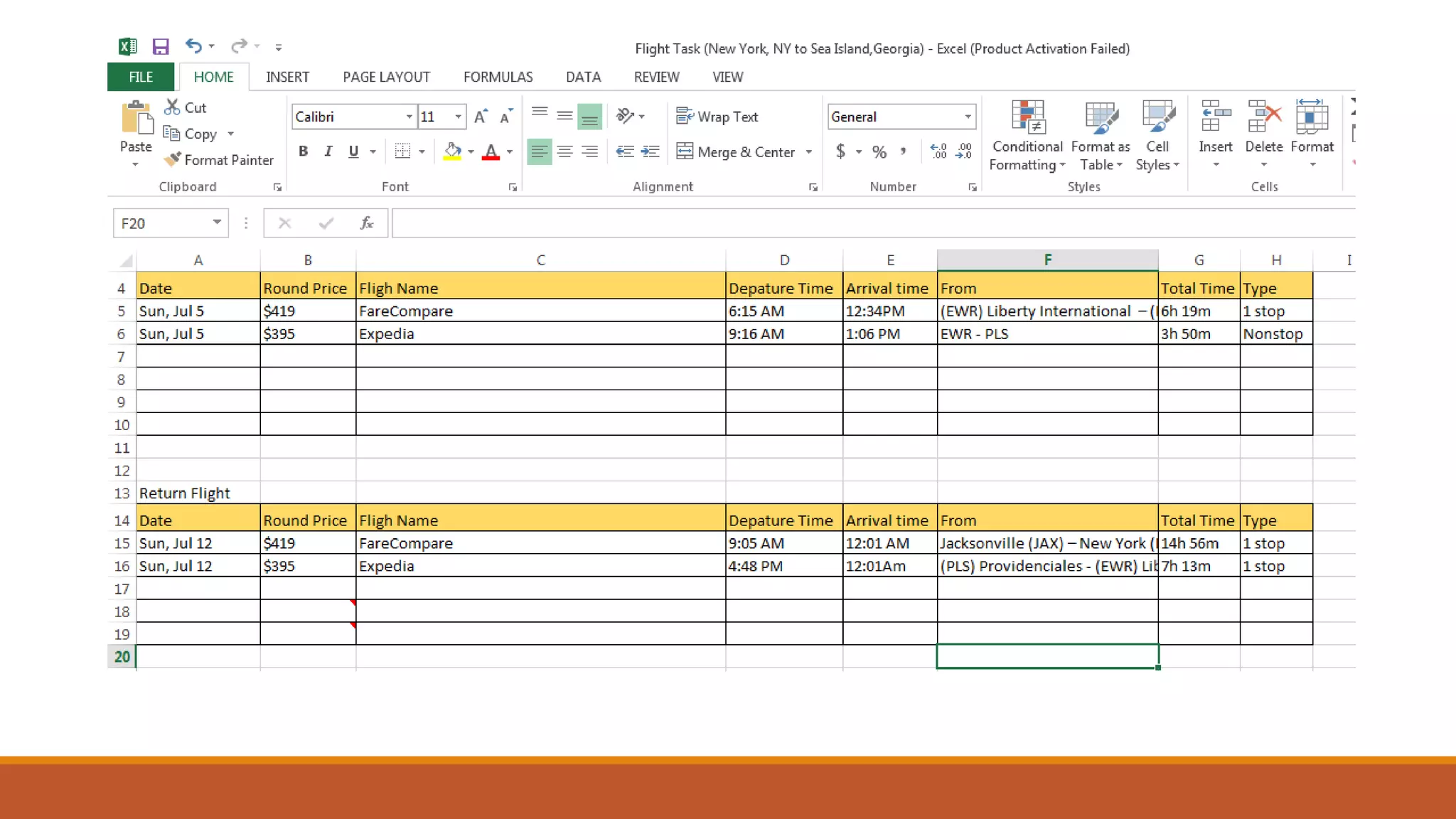Screen dimensions: 1456x819
Task: Enable Wrap Text for the cell
Action: click(717, 117)
